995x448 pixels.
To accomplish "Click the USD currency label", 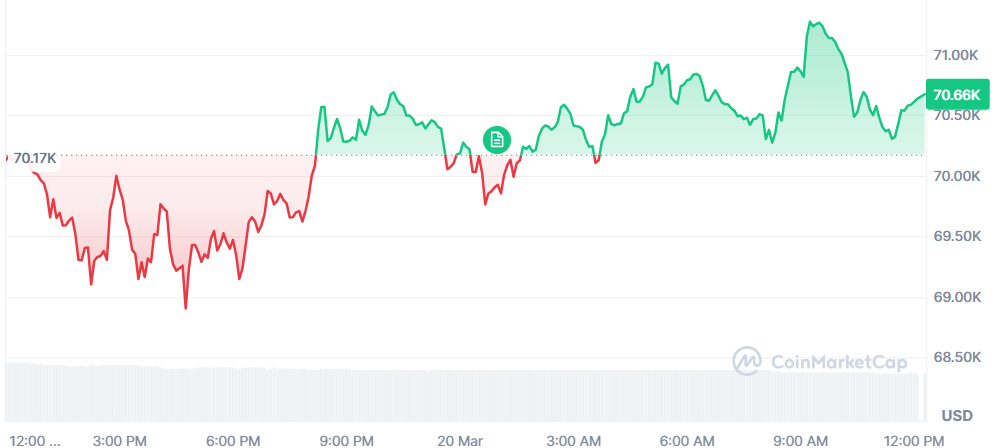I will click(x=958, y=415).
